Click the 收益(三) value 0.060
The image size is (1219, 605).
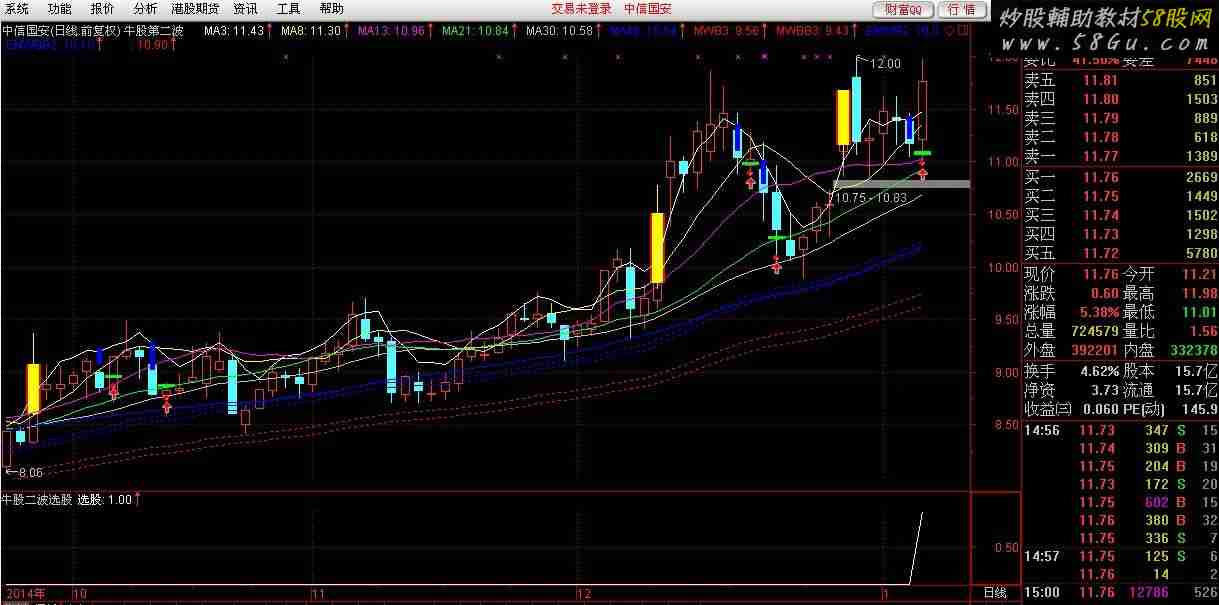tap(1100, 409)
